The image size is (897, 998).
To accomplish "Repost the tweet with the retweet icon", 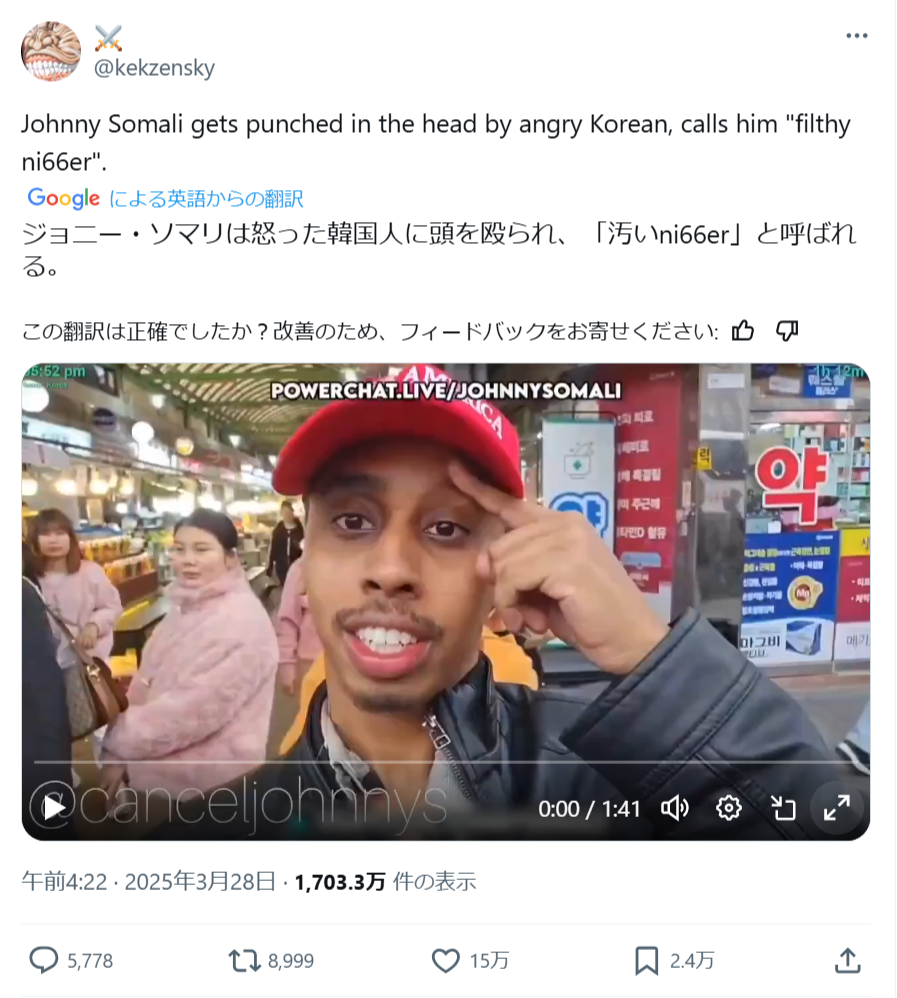I will (244, 960).
